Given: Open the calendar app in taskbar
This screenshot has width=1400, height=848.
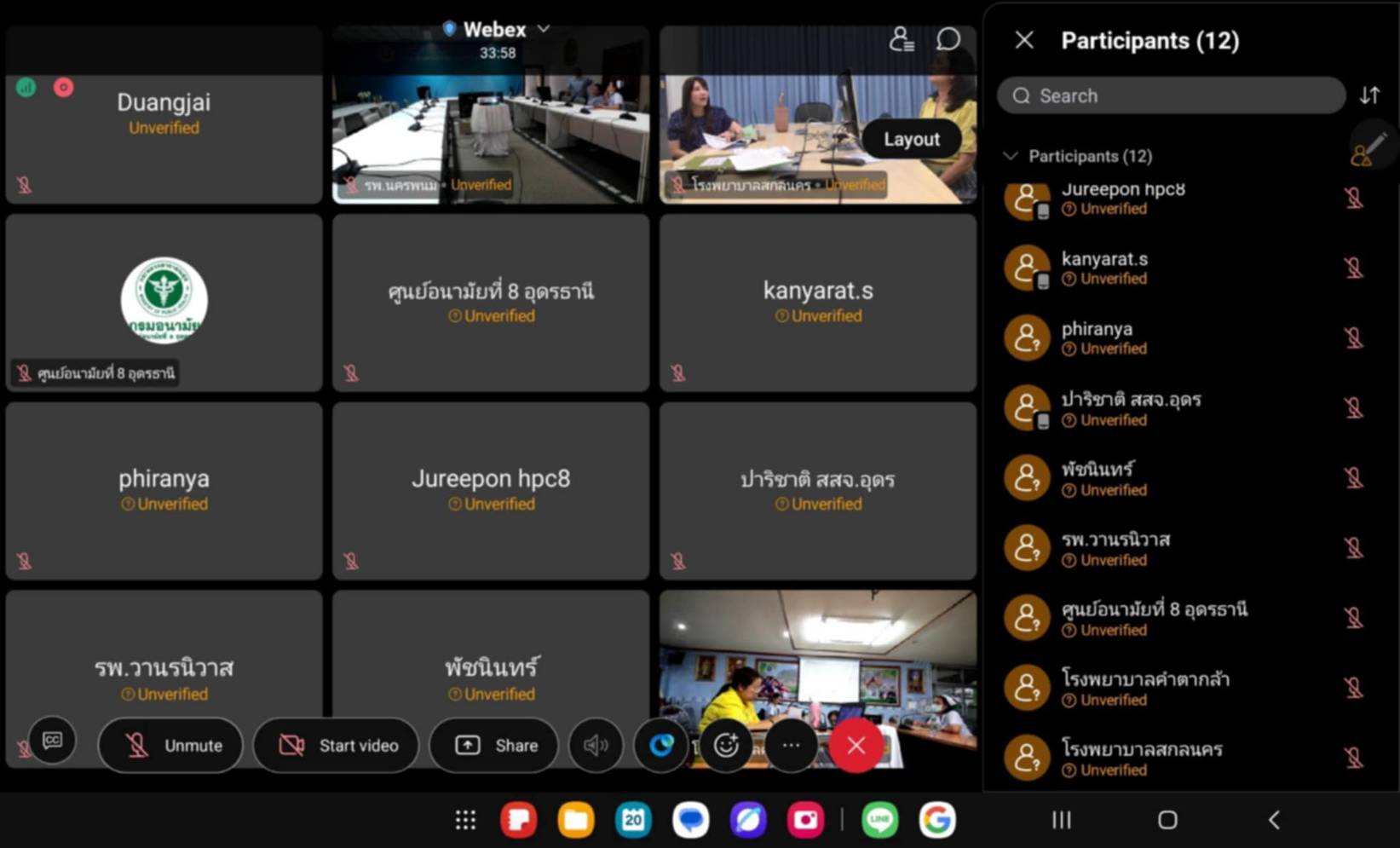Looking at the screenshot, I should coord(633,820).
